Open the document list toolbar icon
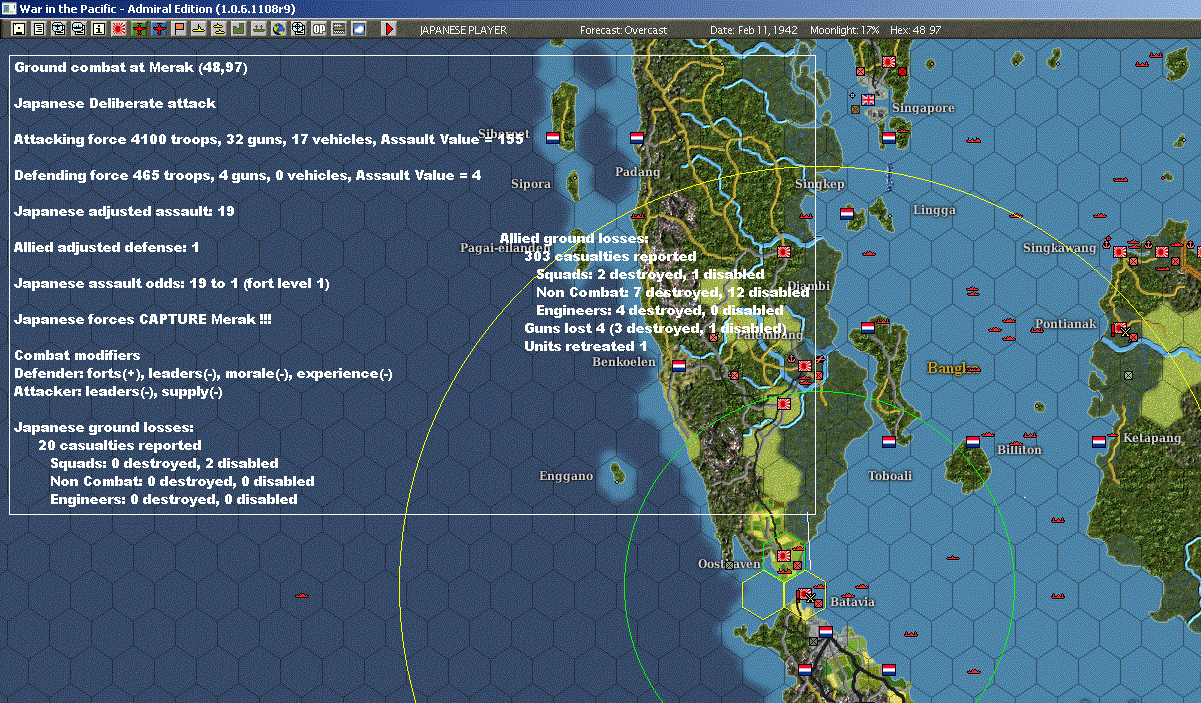The width and height of the screenshot is (1201, 703). (x=39, y=29)
